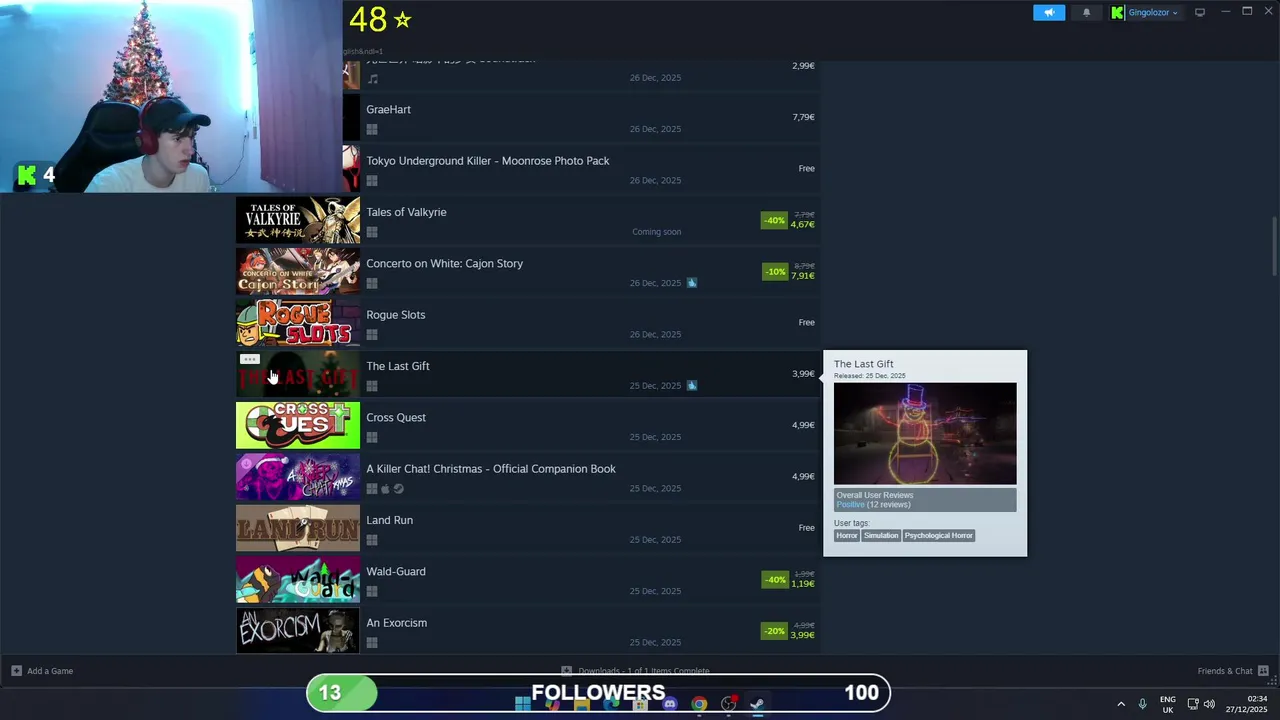This screenshot has height=720, width=1280.
Task: Click Tales of Valkyrie capsule image
Action: 298,220
